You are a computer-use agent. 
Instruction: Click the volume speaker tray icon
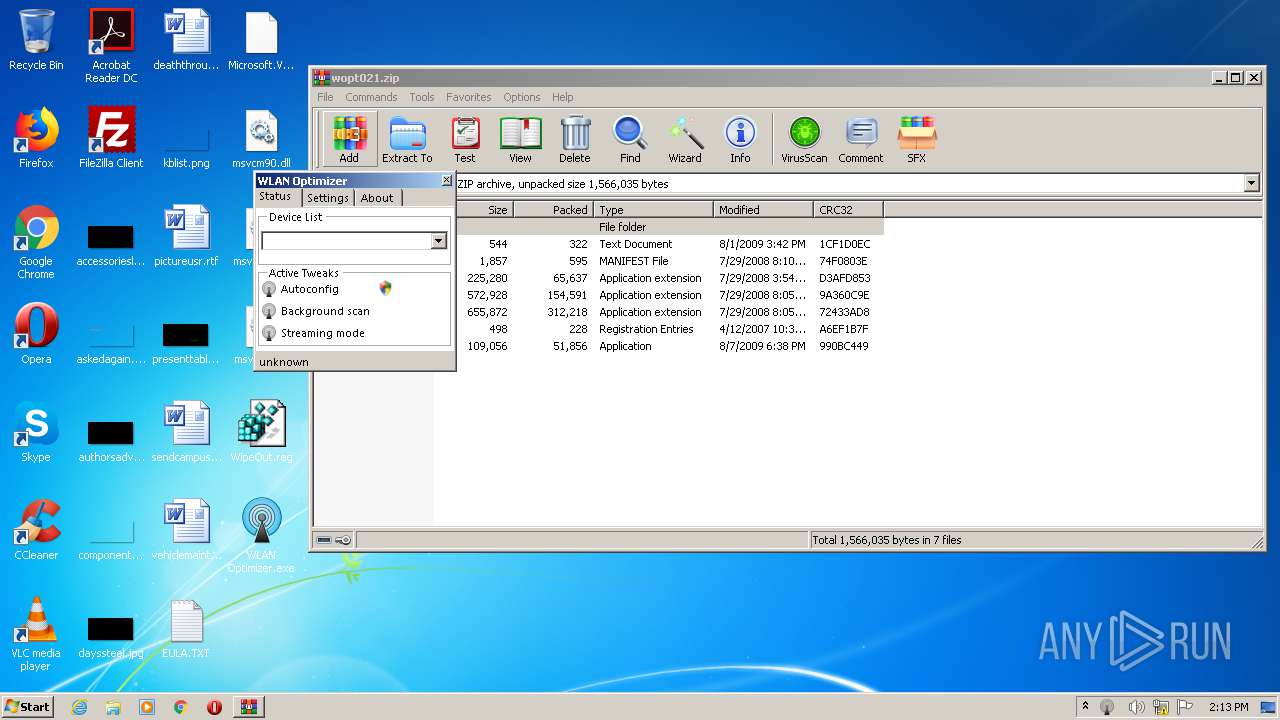pyautogui.click(x=1137, y=707)
